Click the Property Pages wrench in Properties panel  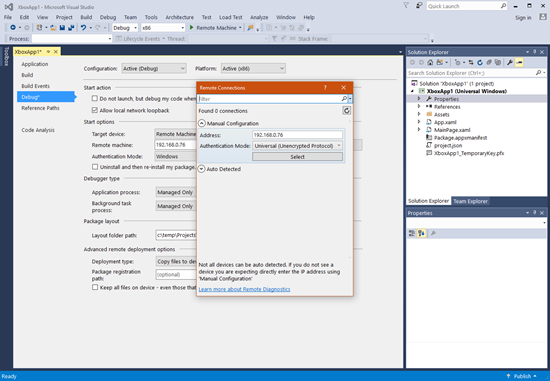(433, 233)
